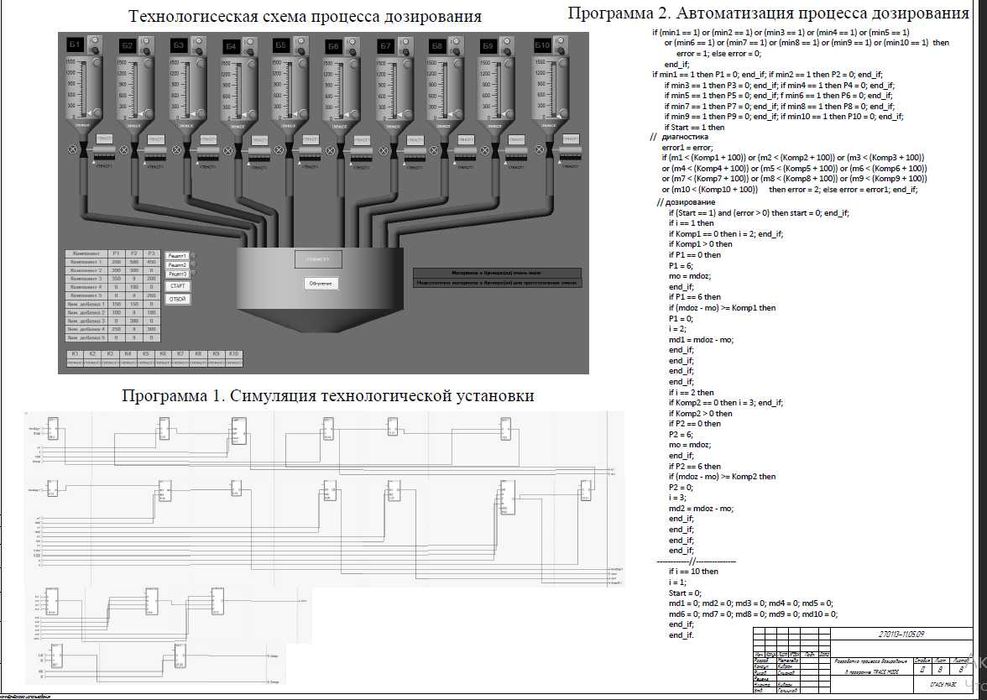Click the Обучение button on the mixer hopper

(x=320, y=284)
